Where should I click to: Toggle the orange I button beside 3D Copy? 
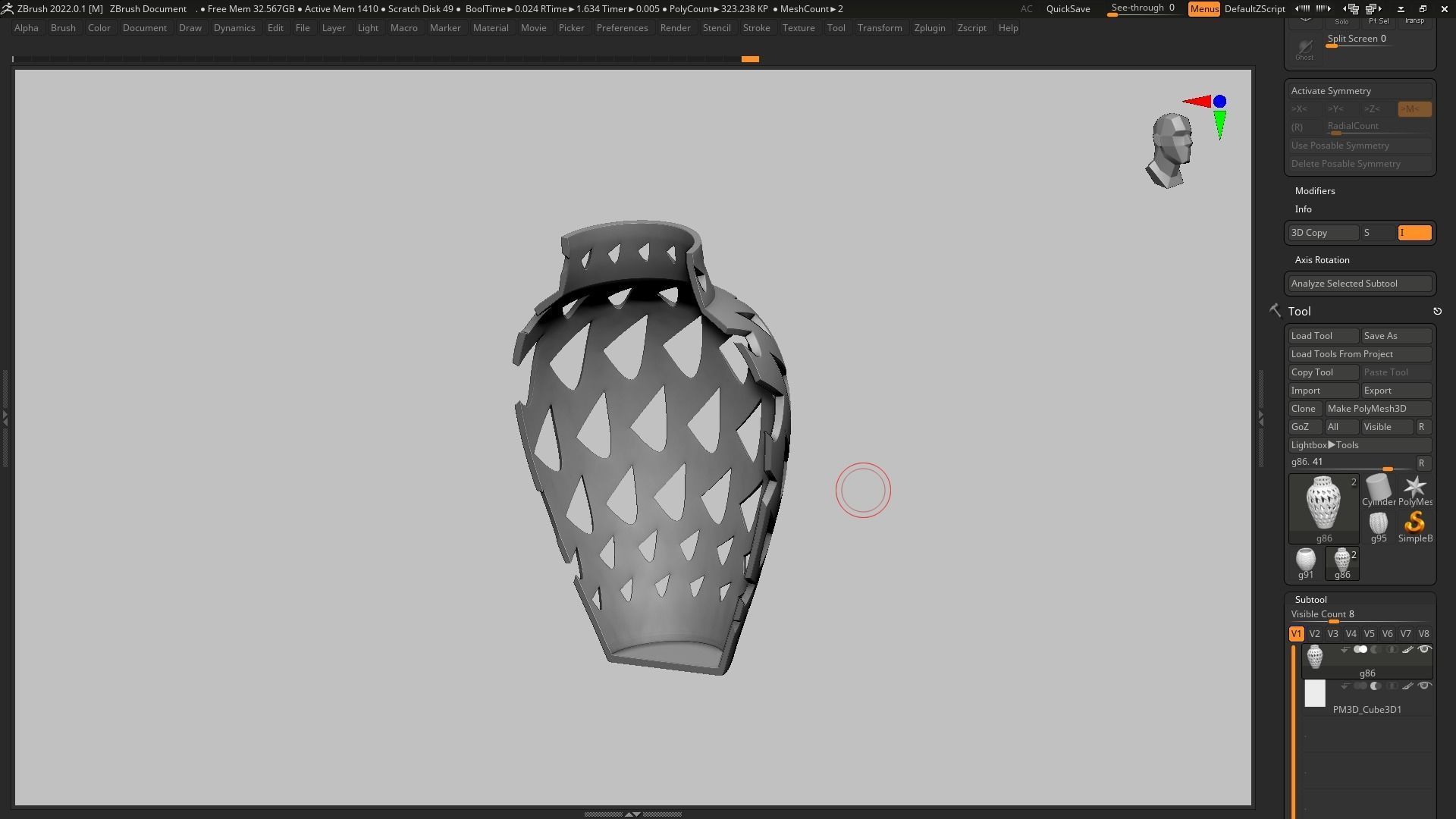tap(1414, 233)
